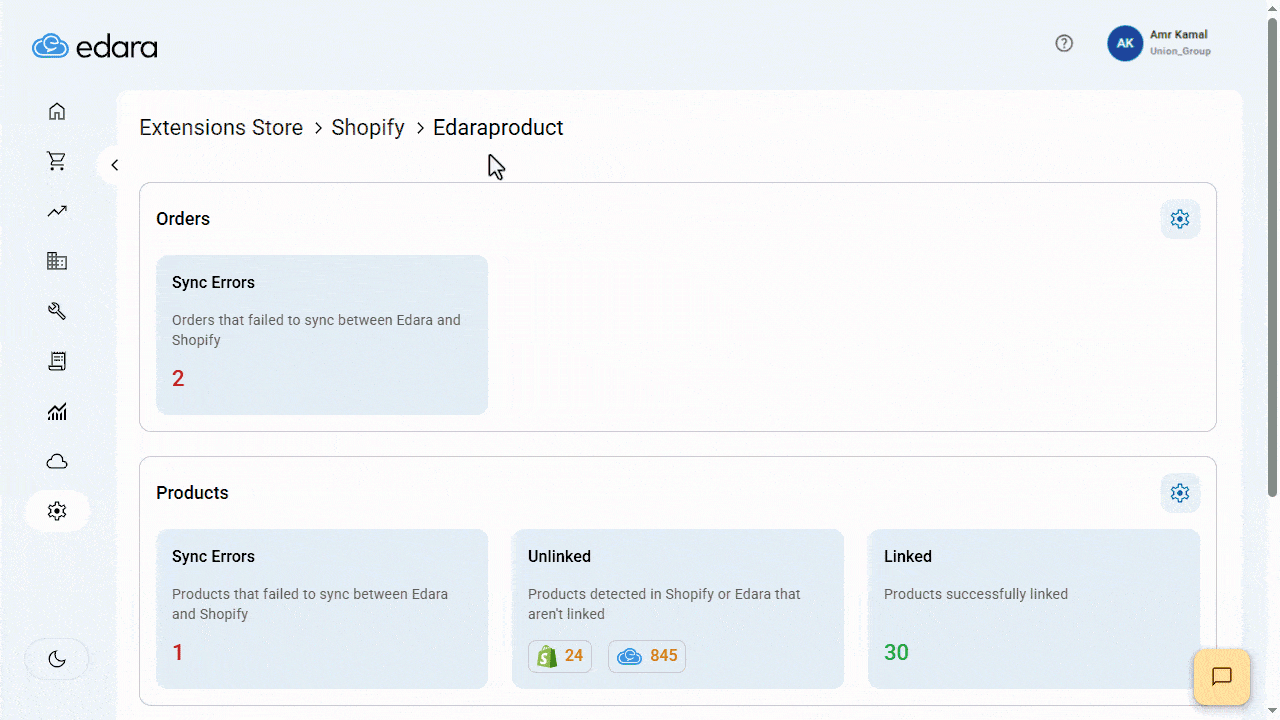
Task: Open the Unlinked products card
Action: tap(678, 609)
